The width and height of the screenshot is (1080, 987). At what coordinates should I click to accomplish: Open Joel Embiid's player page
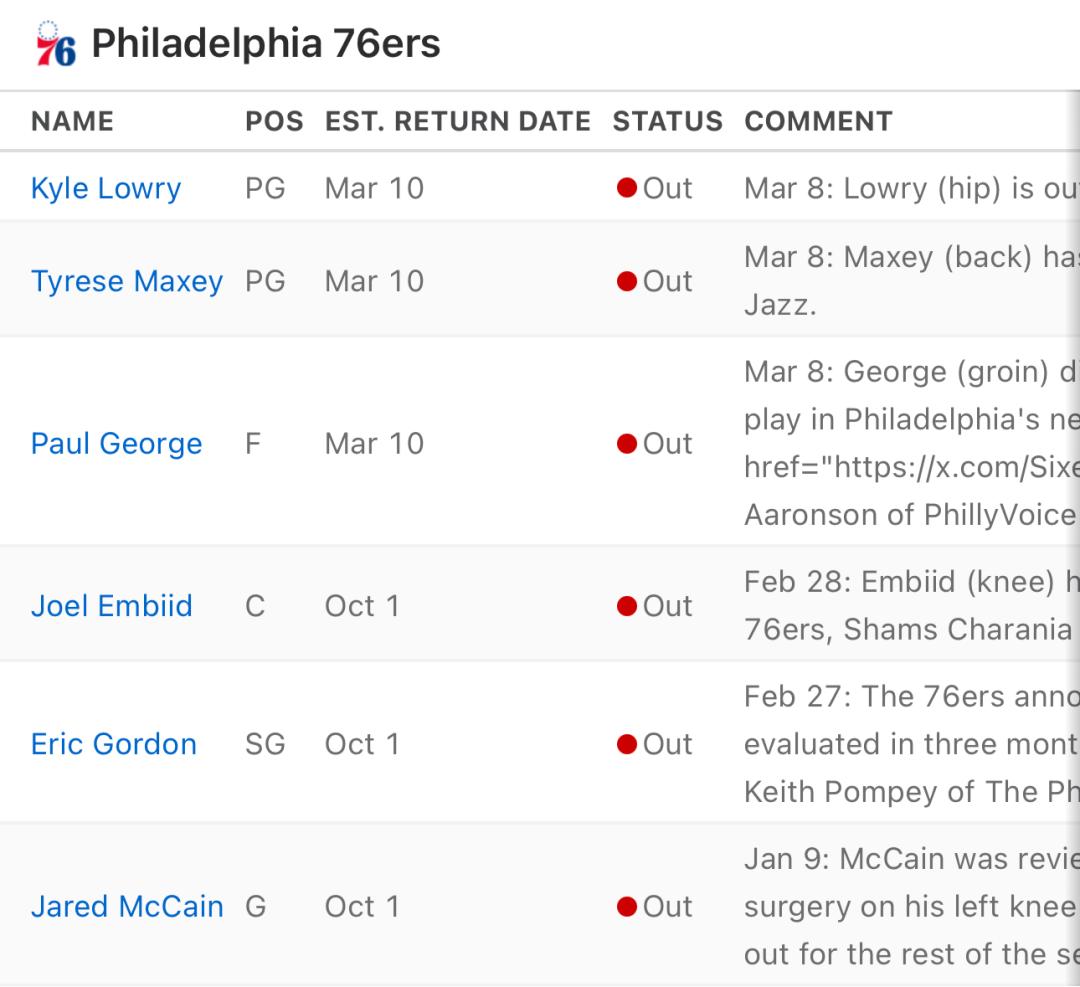[x=112, y=606]
